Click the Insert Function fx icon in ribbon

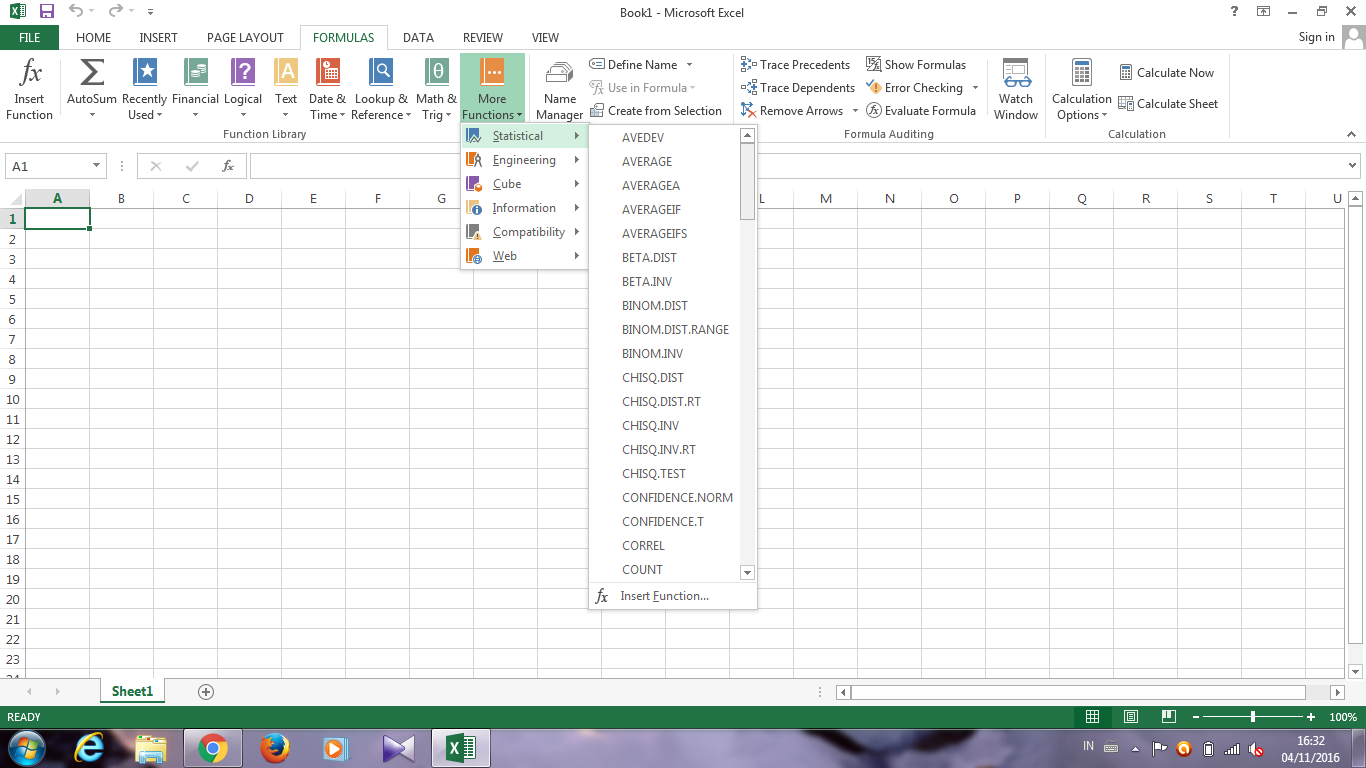[x=30, y=73]
